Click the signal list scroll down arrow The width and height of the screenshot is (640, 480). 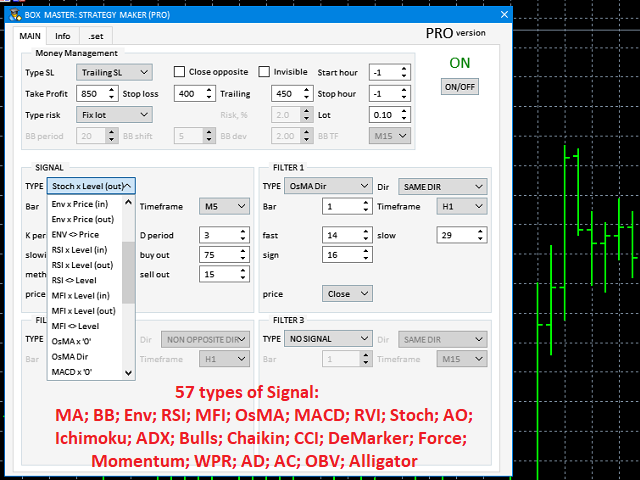(129, 373)
